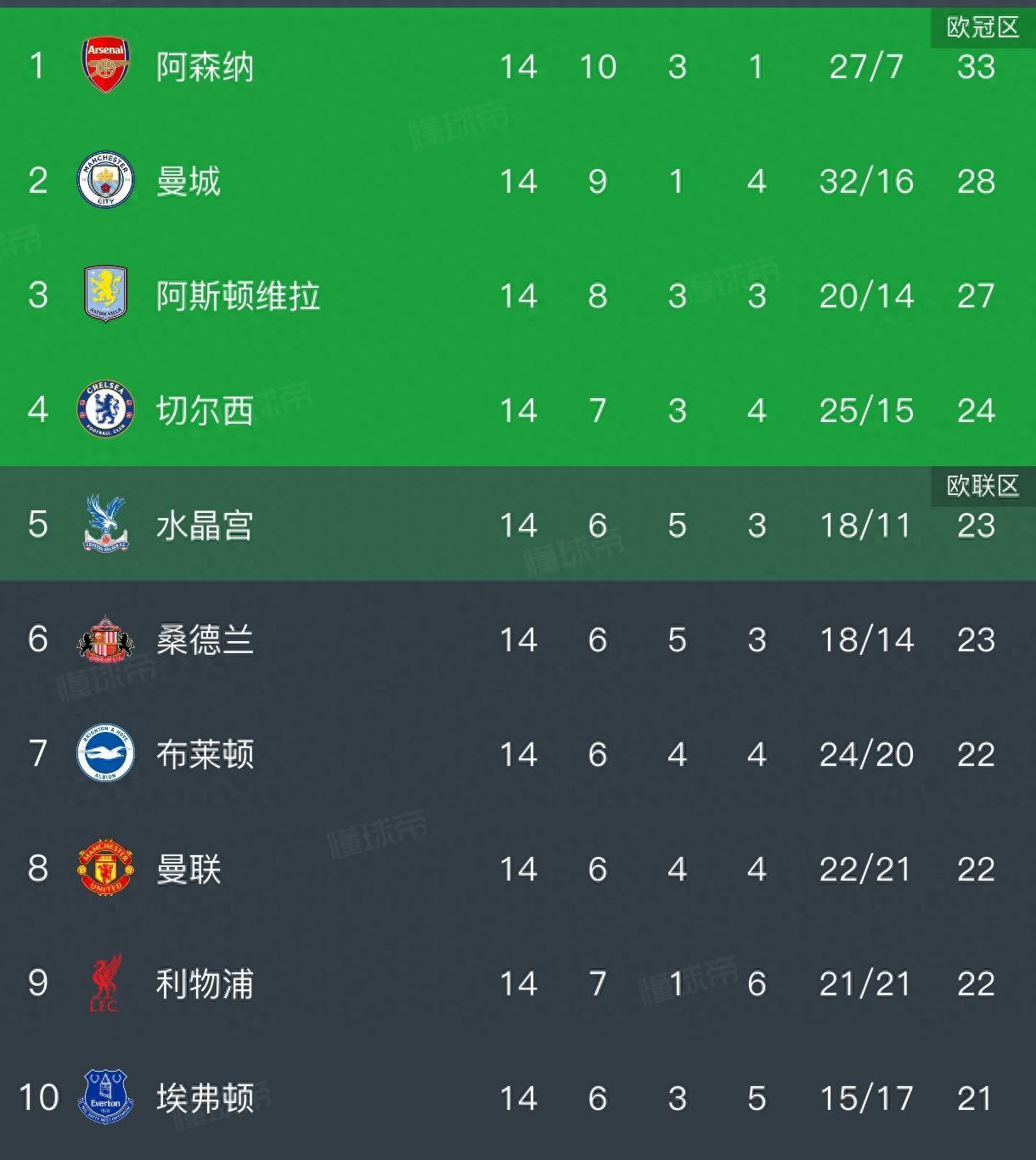Select the Manchester City badge

coord(104,180)
